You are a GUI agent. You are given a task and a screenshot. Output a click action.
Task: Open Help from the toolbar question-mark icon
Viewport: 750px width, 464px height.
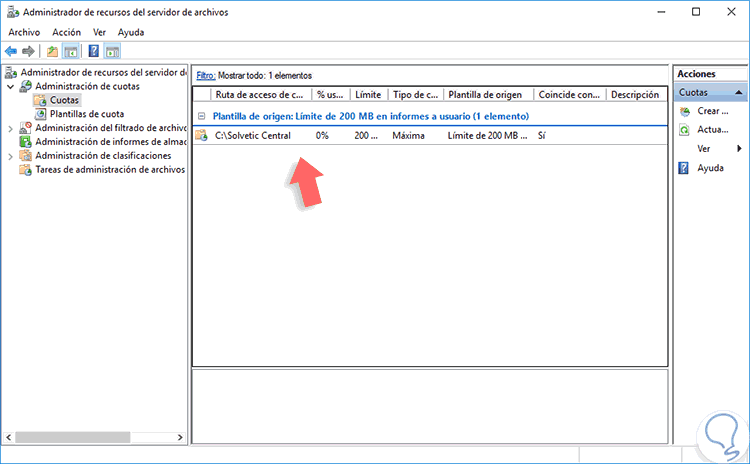[x=94, y=51]
